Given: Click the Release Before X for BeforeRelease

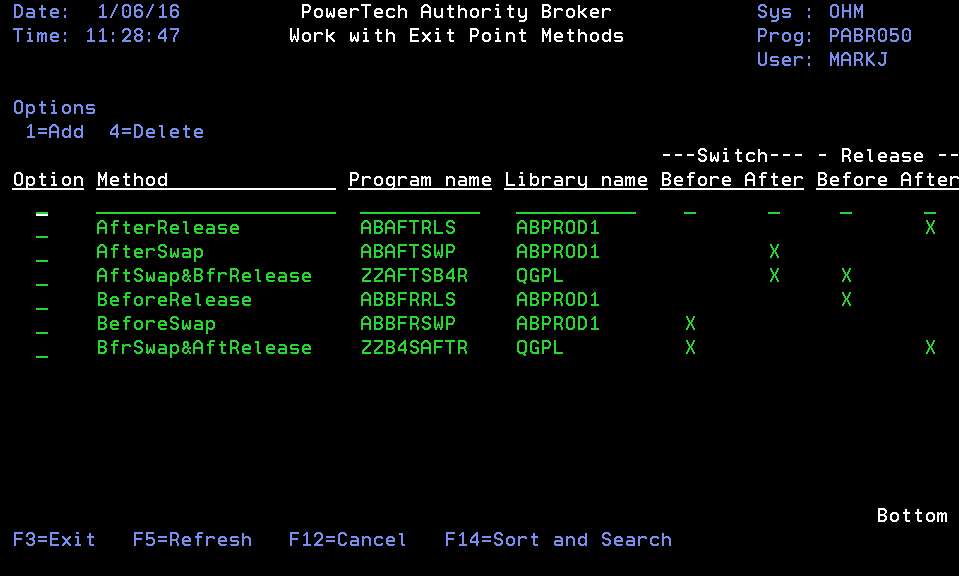Looking at the screenshot, I should point(846,300).
